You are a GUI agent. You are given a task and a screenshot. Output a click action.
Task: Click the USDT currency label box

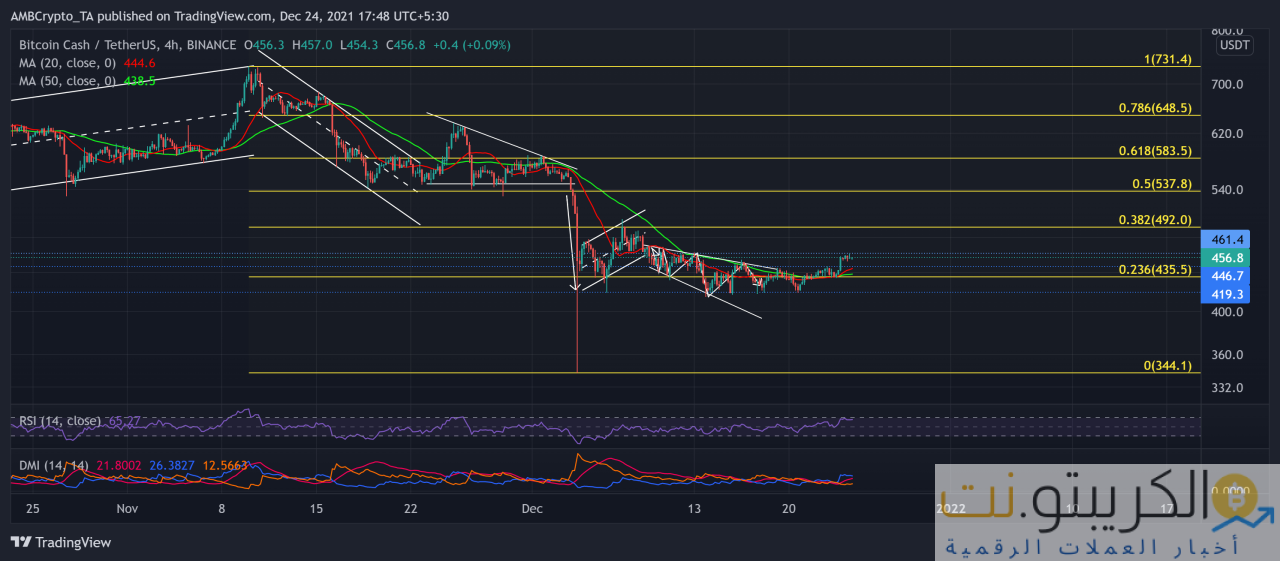[1234, 45]
